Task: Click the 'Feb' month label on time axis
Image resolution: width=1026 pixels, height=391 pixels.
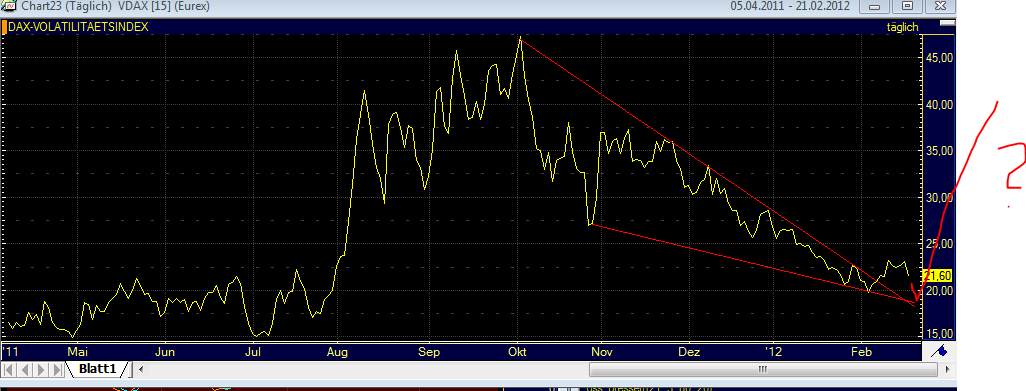Action: (x=861, y=351)
